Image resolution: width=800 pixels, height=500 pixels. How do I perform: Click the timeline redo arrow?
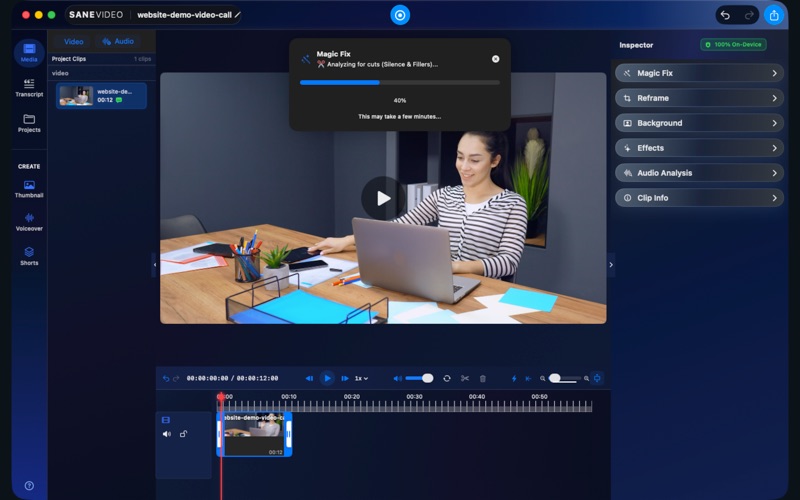coord(176,378)
